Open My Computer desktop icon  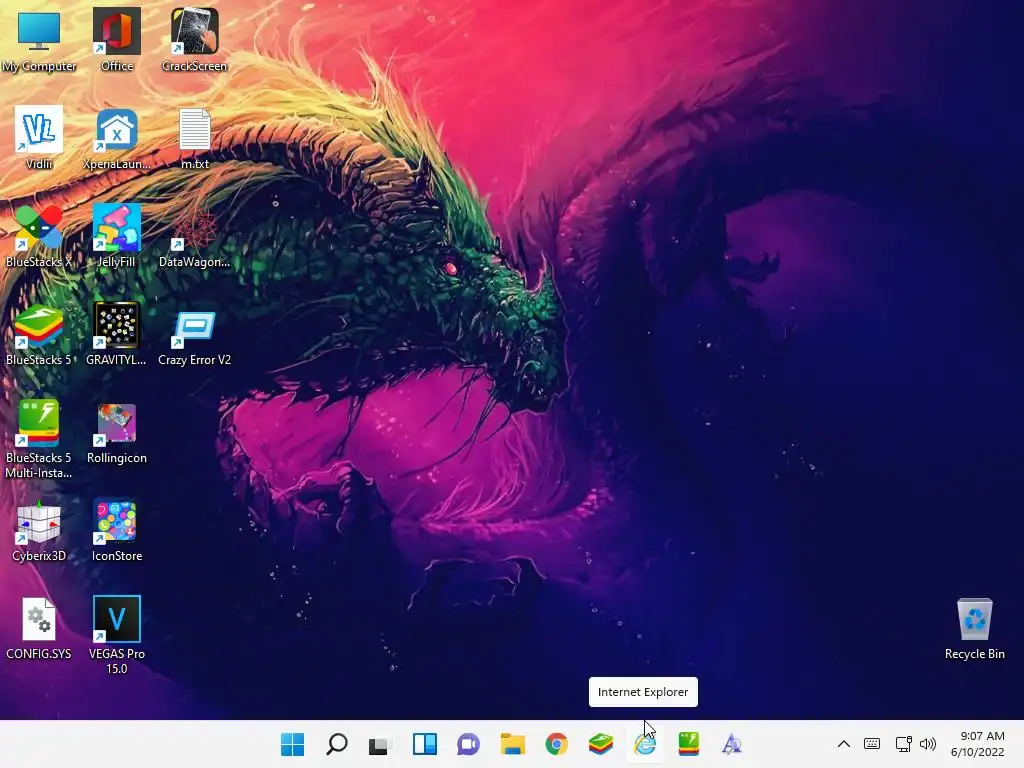[39, 40]
